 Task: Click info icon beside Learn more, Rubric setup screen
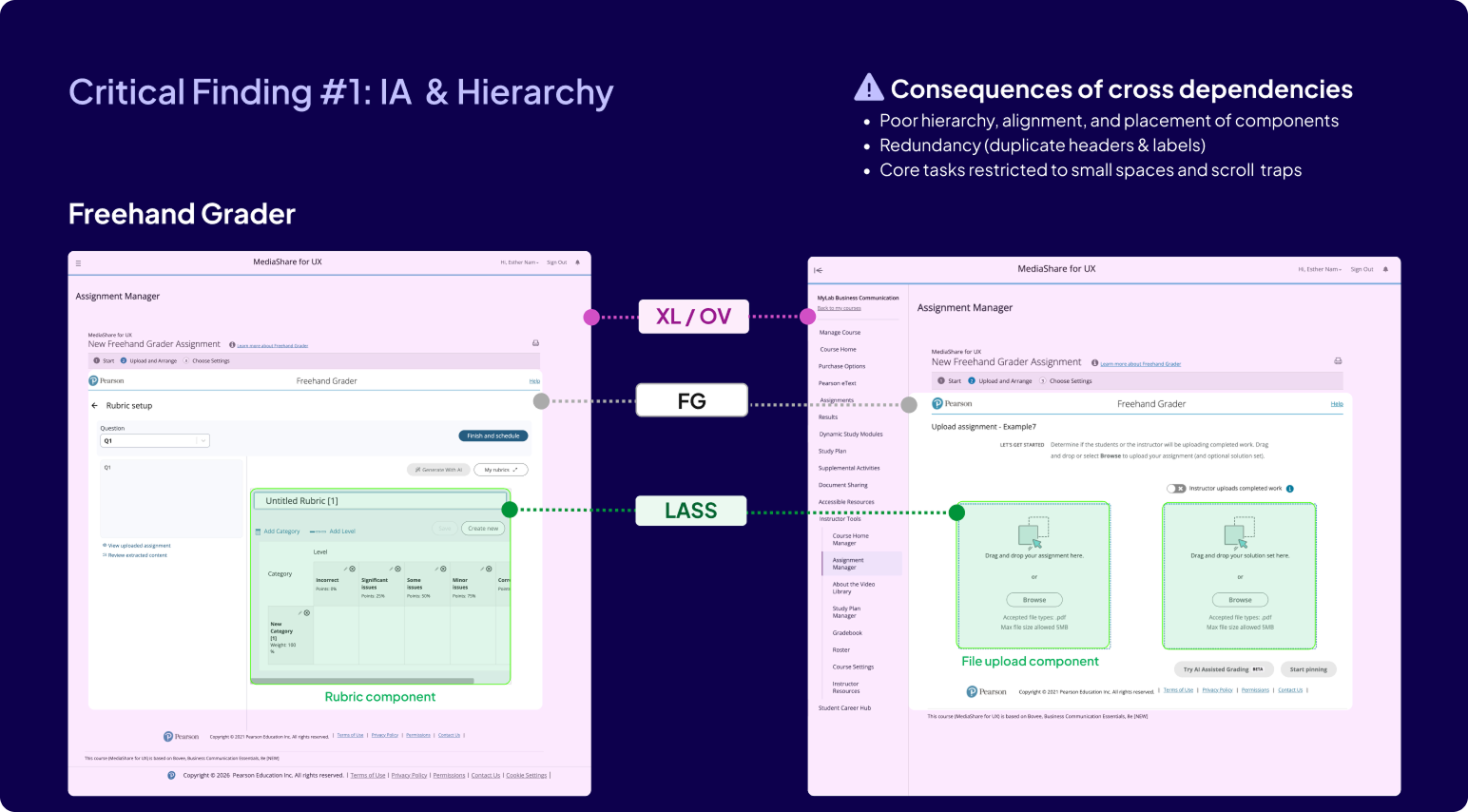(232, 345)
